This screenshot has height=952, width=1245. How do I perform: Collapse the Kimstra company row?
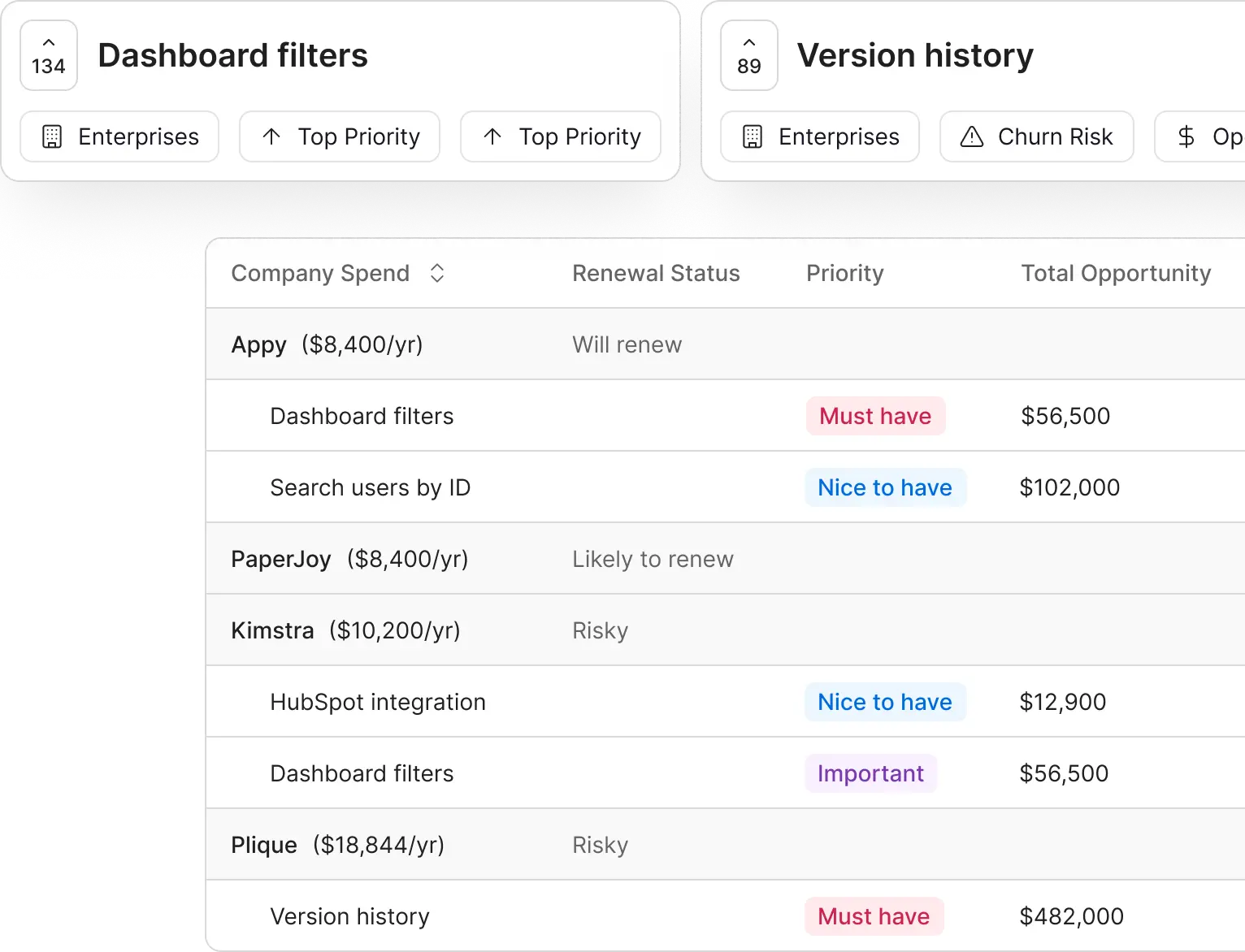point(272,630)
